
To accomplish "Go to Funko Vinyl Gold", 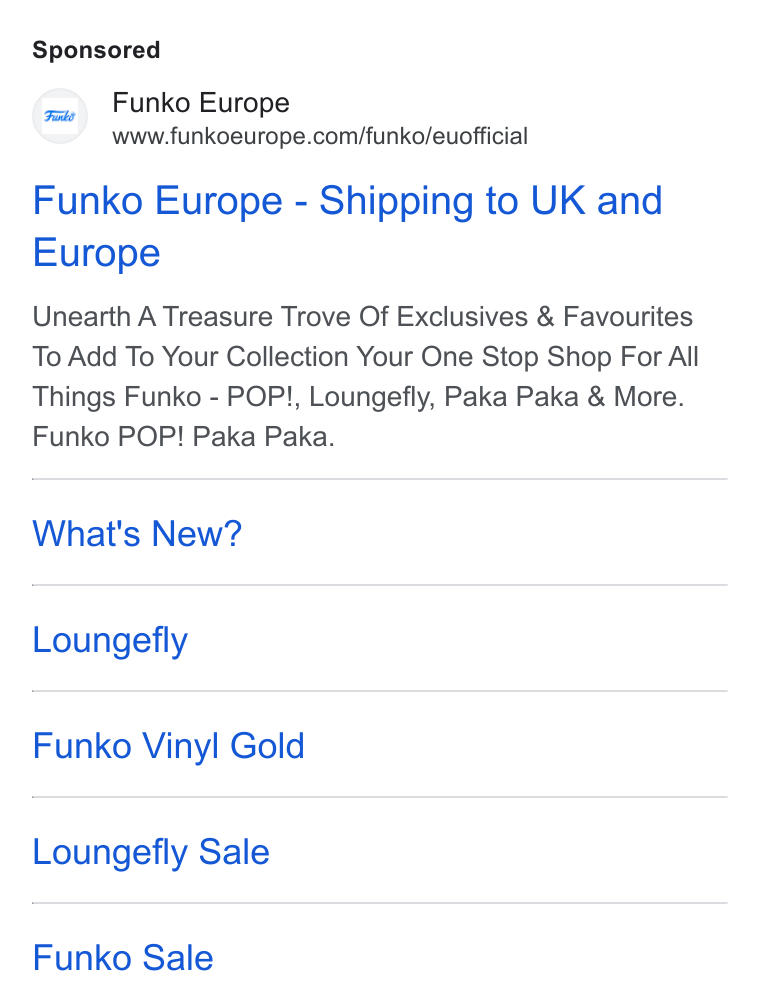I will [168, 746].
